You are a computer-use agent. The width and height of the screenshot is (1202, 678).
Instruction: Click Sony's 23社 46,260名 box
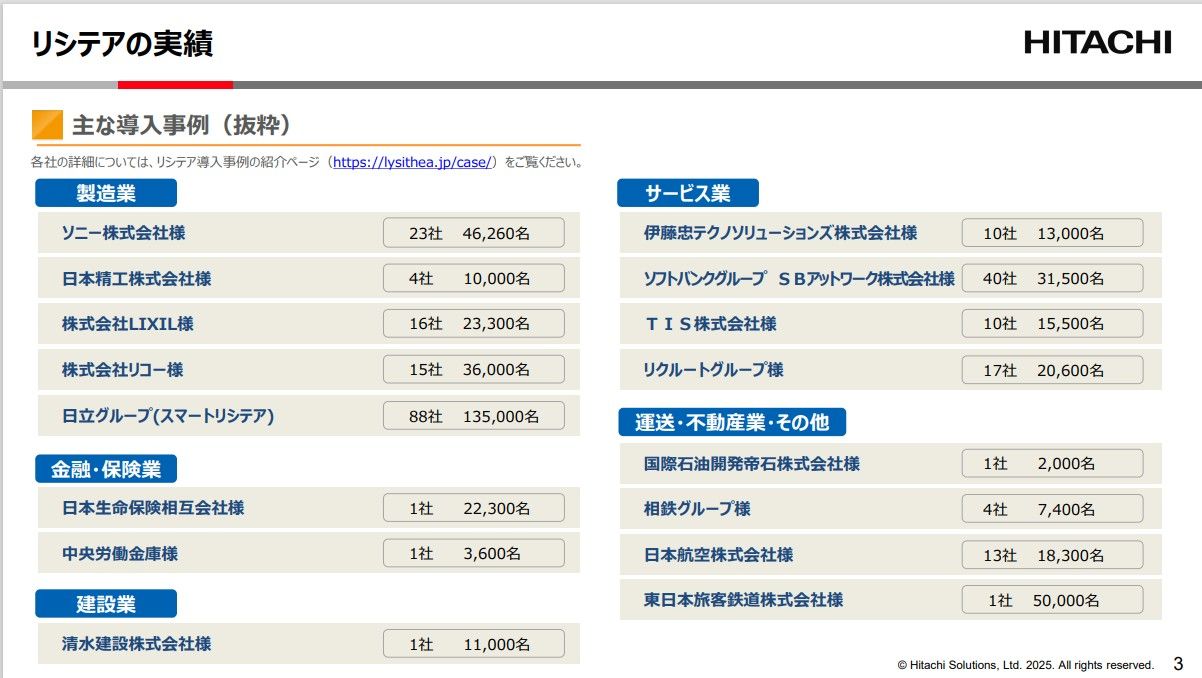click(473, 233)
